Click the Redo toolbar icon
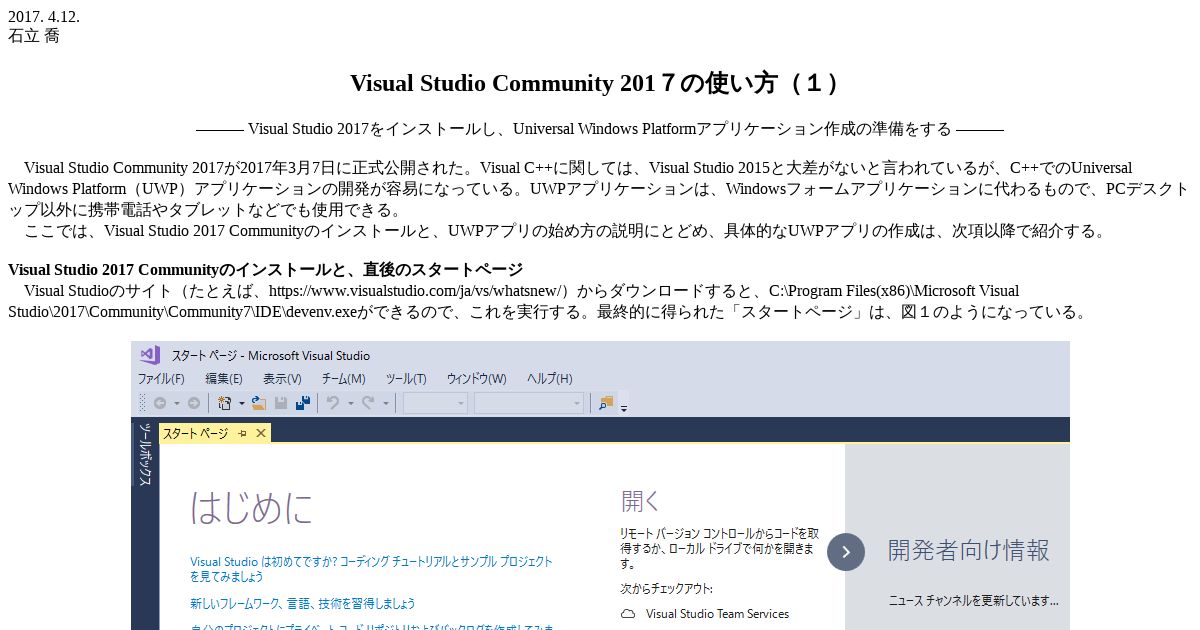The height and width of the screenshot is (630, 1200). click(x=368, y=403)
